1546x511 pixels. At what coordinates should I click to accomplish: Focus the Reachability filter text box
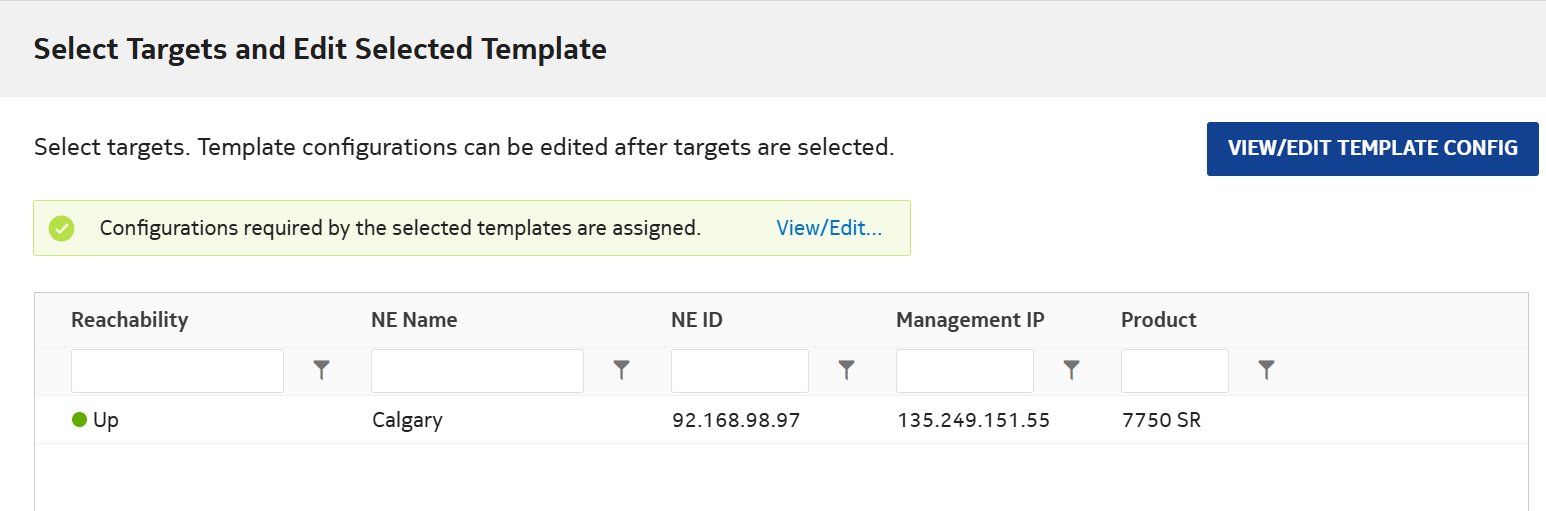(x=177, y=371)
